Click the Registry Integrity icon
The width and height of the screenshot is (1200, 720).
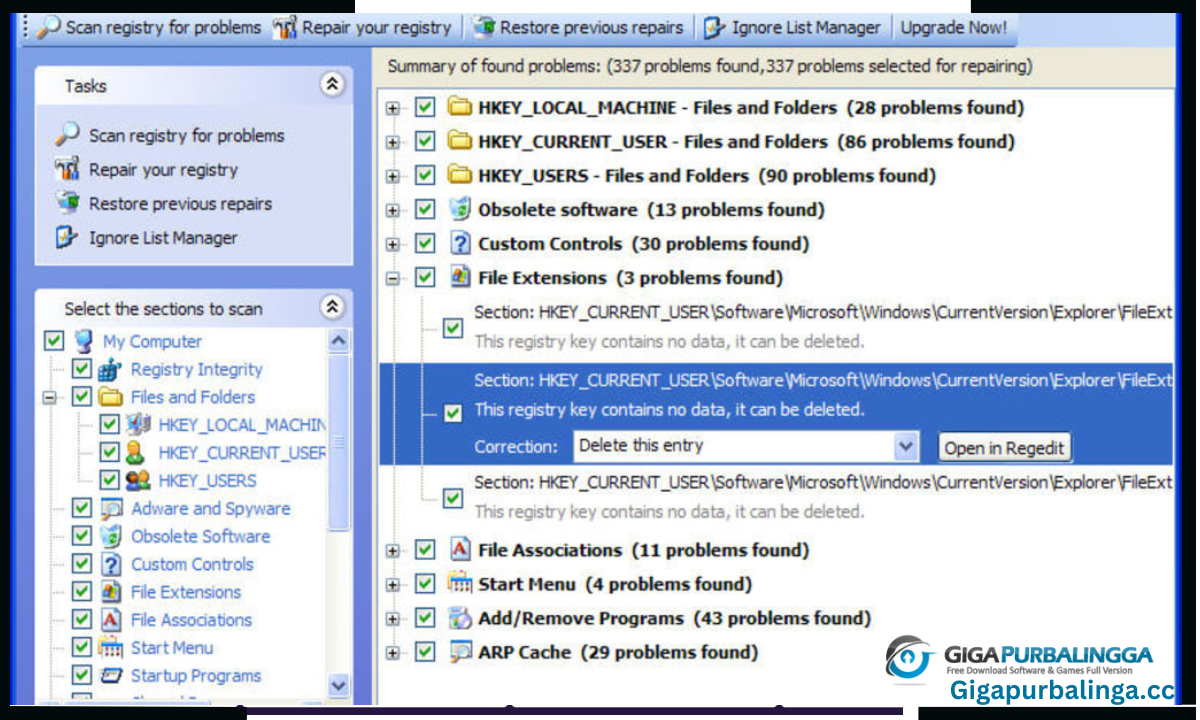[x=111, y=369]
